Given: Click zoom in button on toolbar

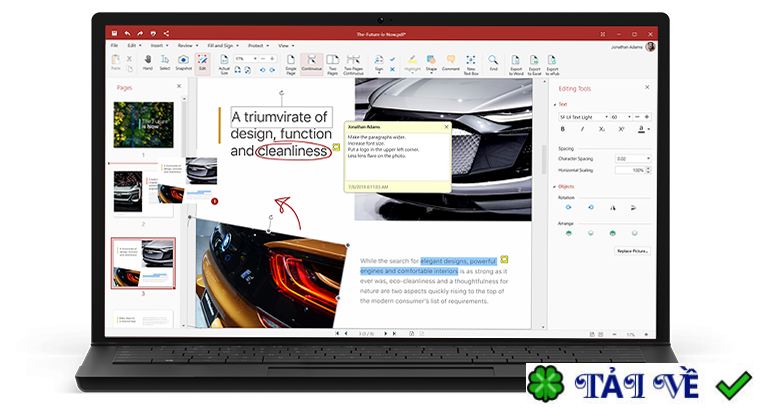Looking at the screenshot, I should [x=272, y=59].
